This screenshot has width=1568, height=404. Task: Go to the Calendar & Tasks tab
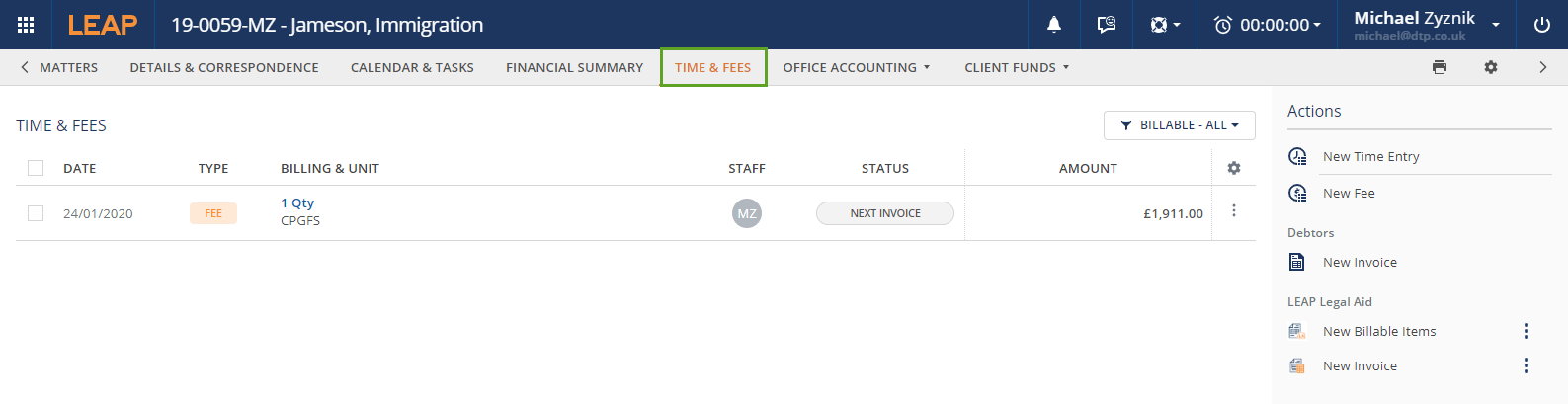[x=412, y=67]
